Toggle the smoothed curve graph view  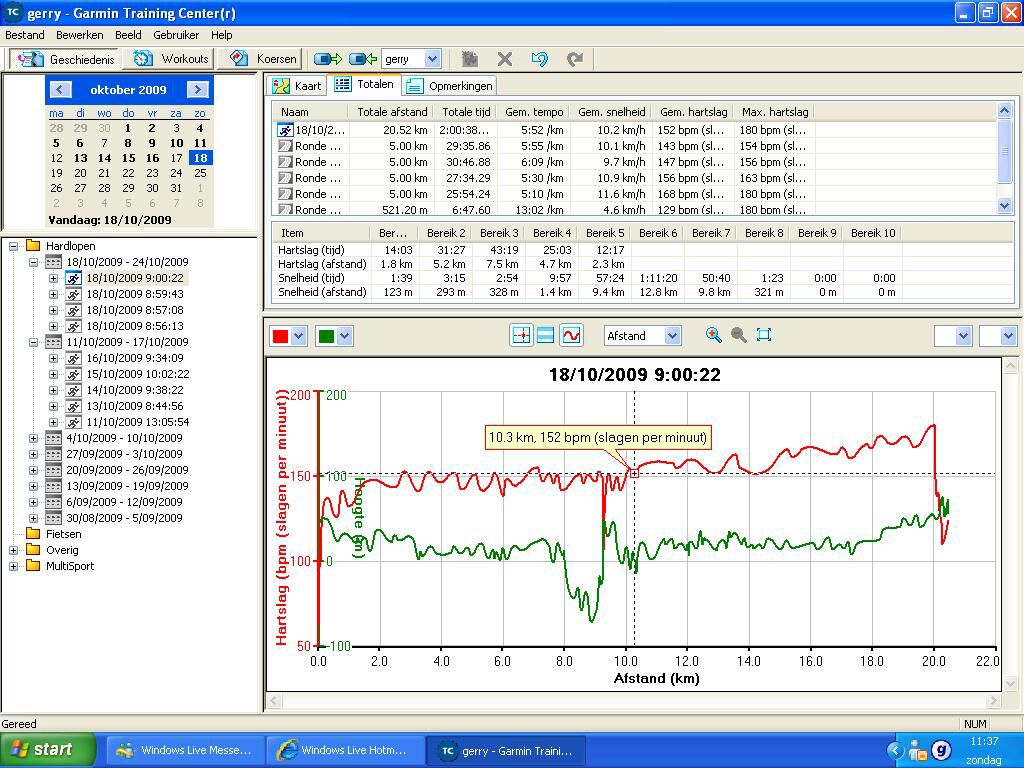coord(571,336)
